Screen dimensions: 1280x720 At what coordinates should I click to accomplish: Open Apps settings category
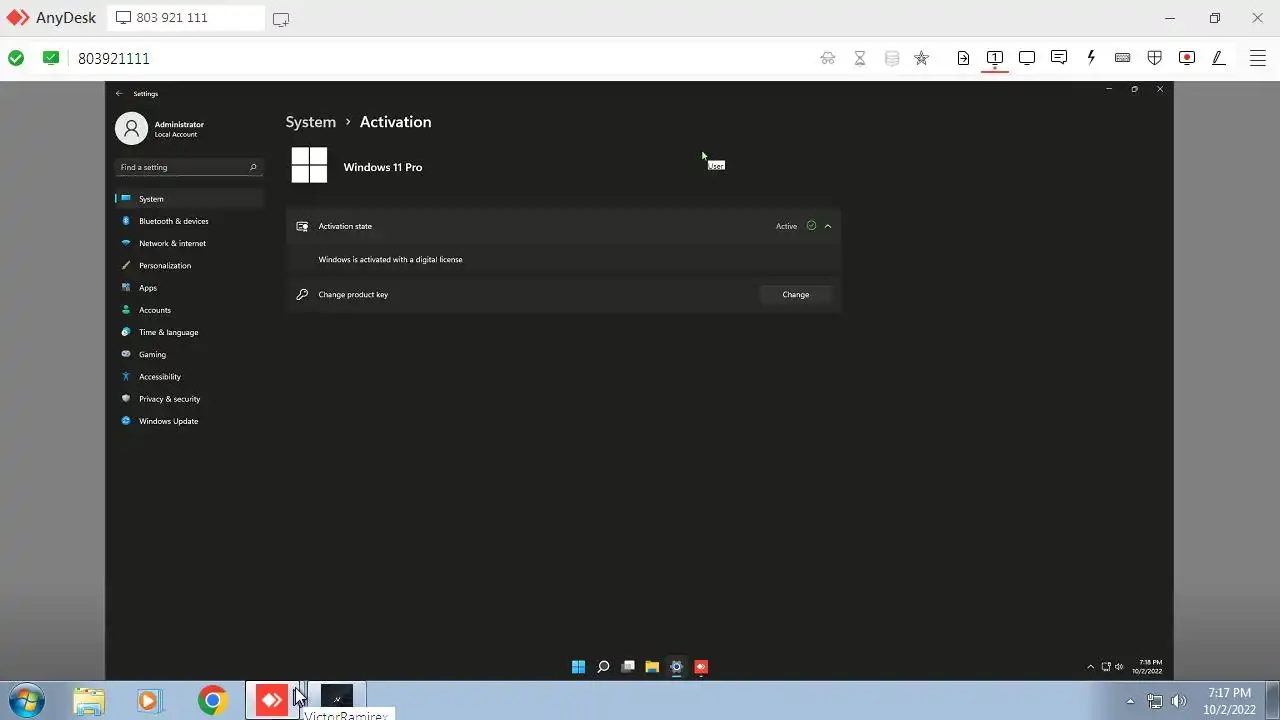coord(189,287)
